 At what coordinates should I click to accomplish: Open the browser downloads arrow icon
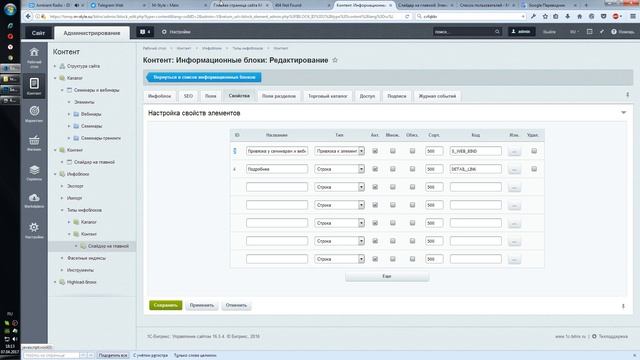click(x=568, y=16)
